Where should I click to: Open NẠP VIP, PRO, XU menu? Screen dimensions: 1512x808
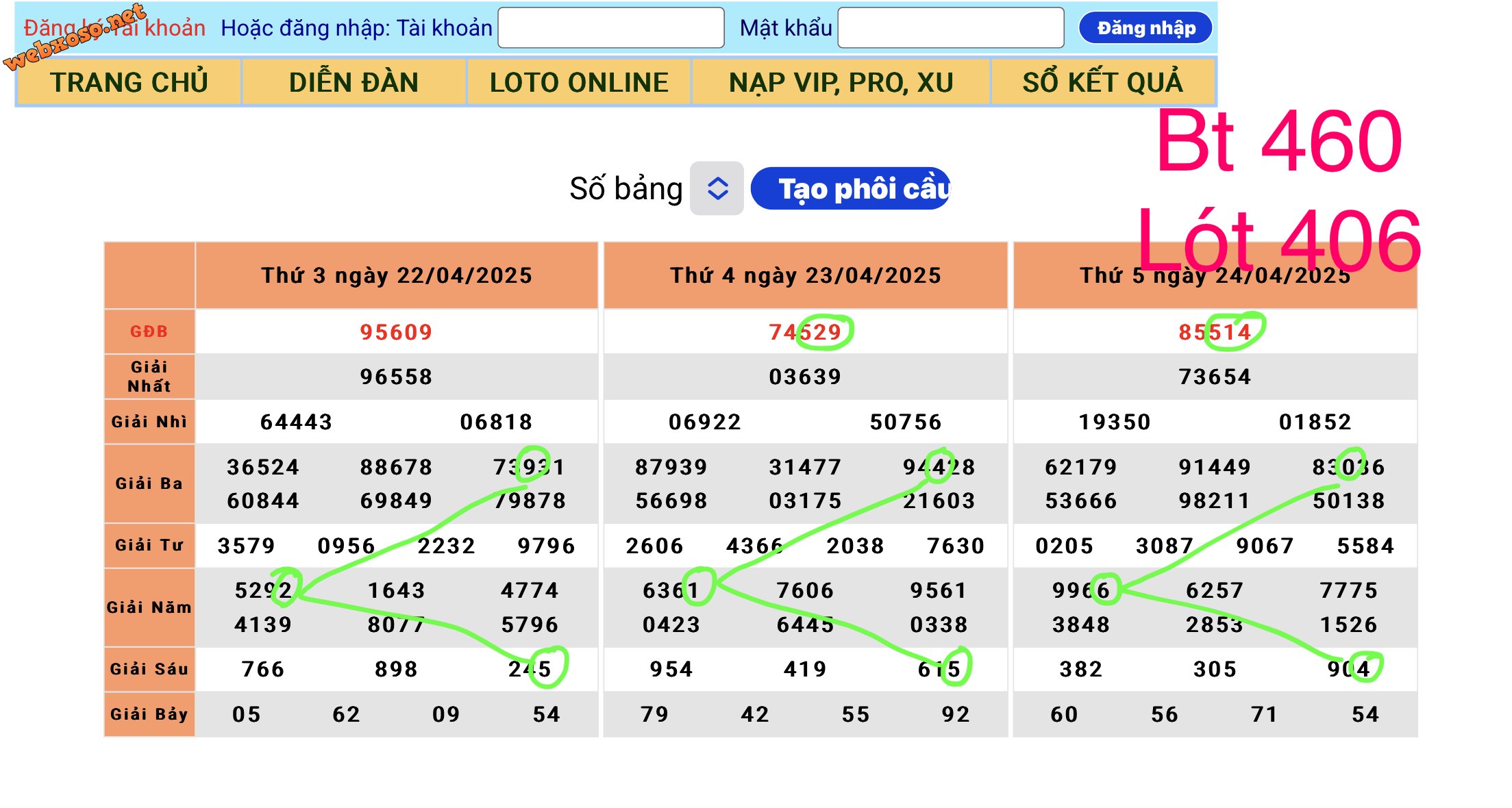[x=841, y=82]
